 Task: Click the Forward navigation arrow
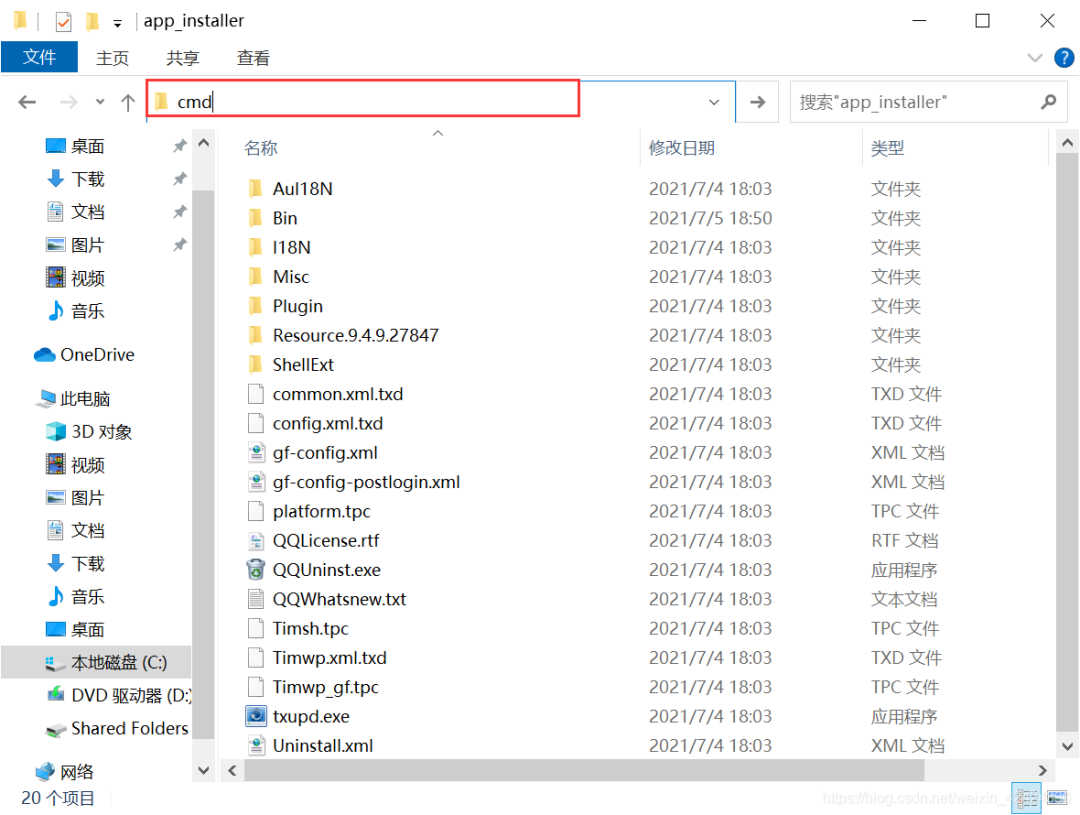pyautogui.click(x=68, y=103)
